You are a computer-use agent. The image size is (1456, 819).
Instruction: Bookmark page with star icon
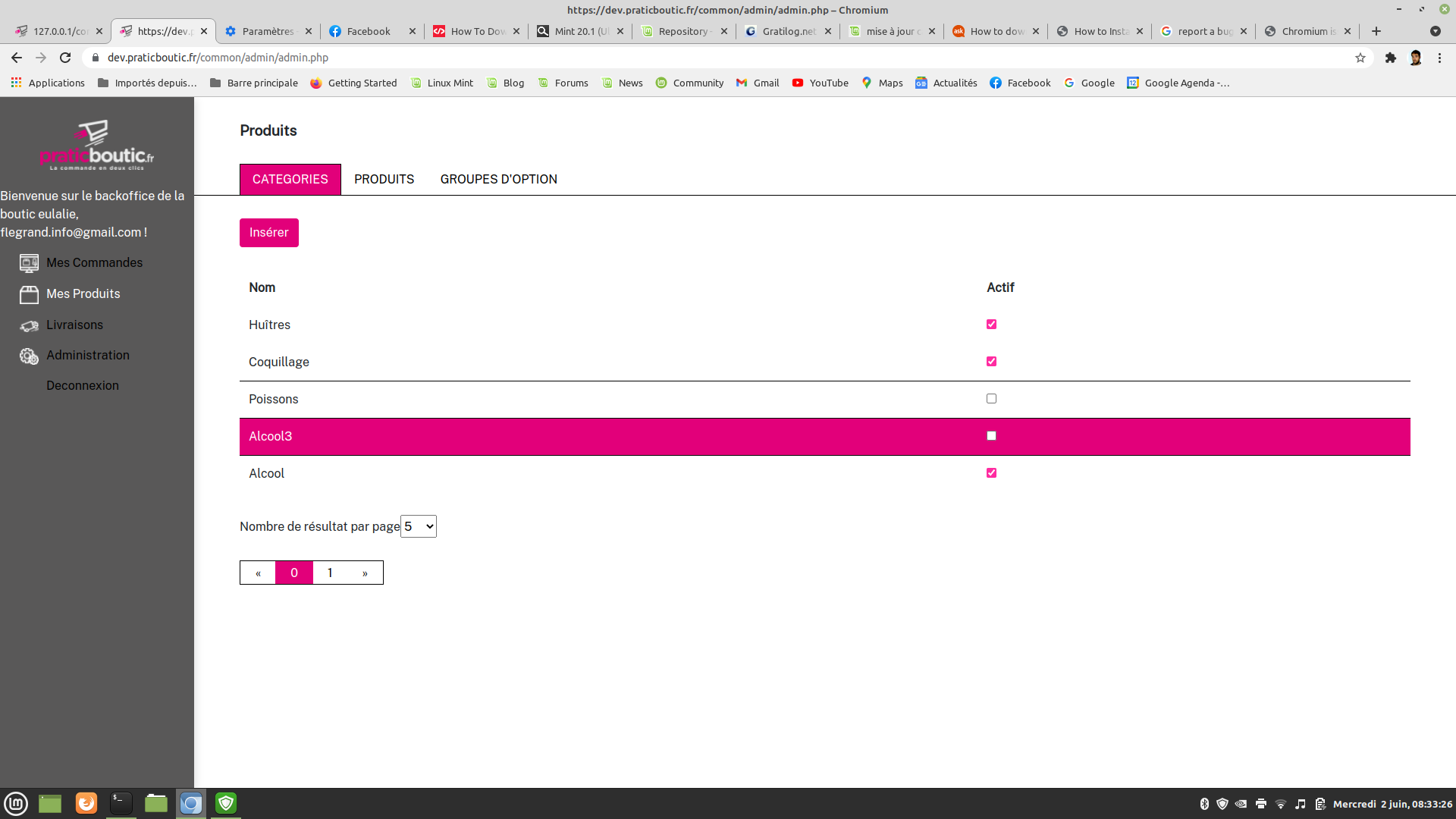[x=1360, y=58]
